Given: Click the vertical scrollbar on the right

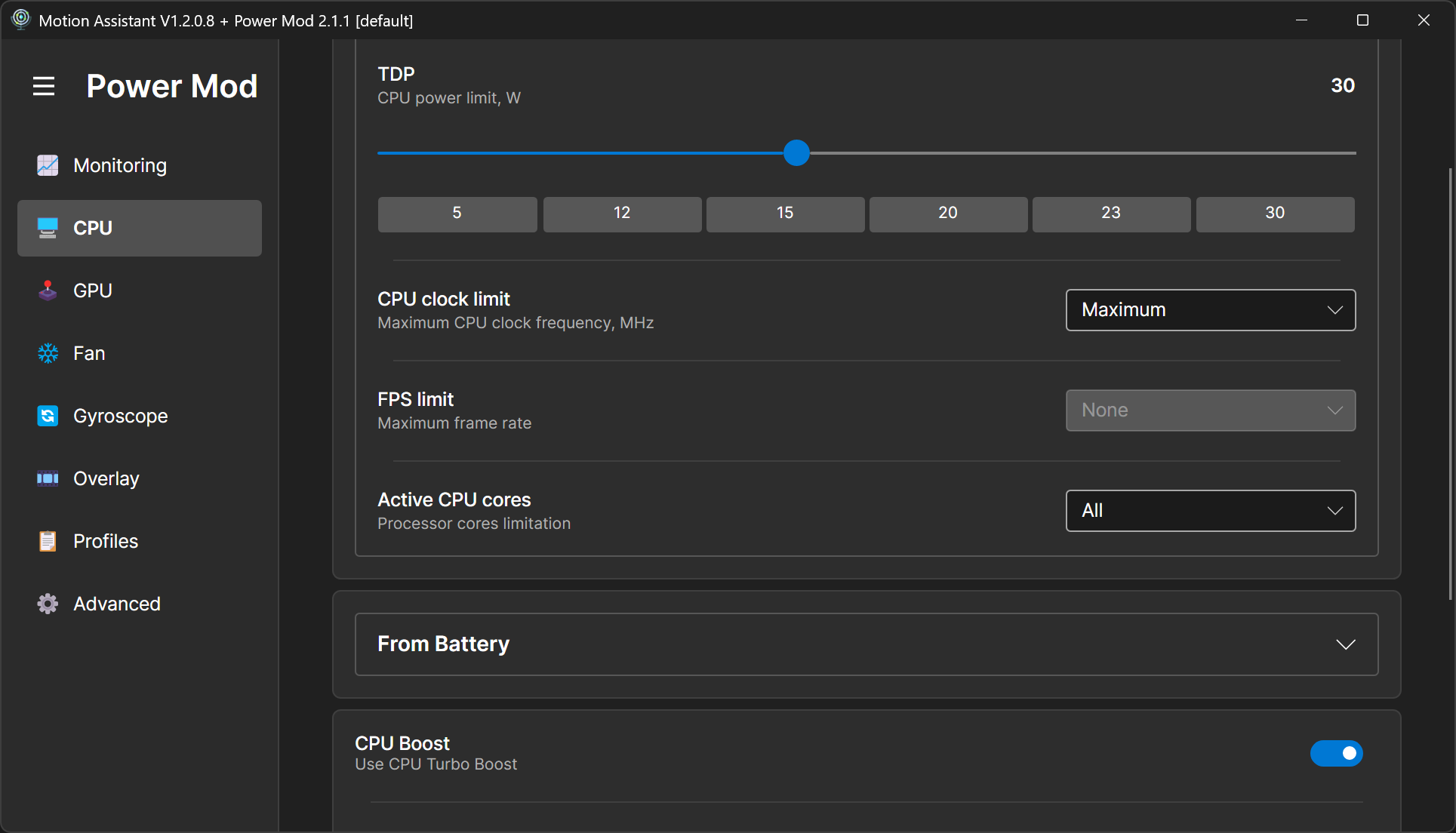Looking at the screenshot, I should (x=1450, y=385).
